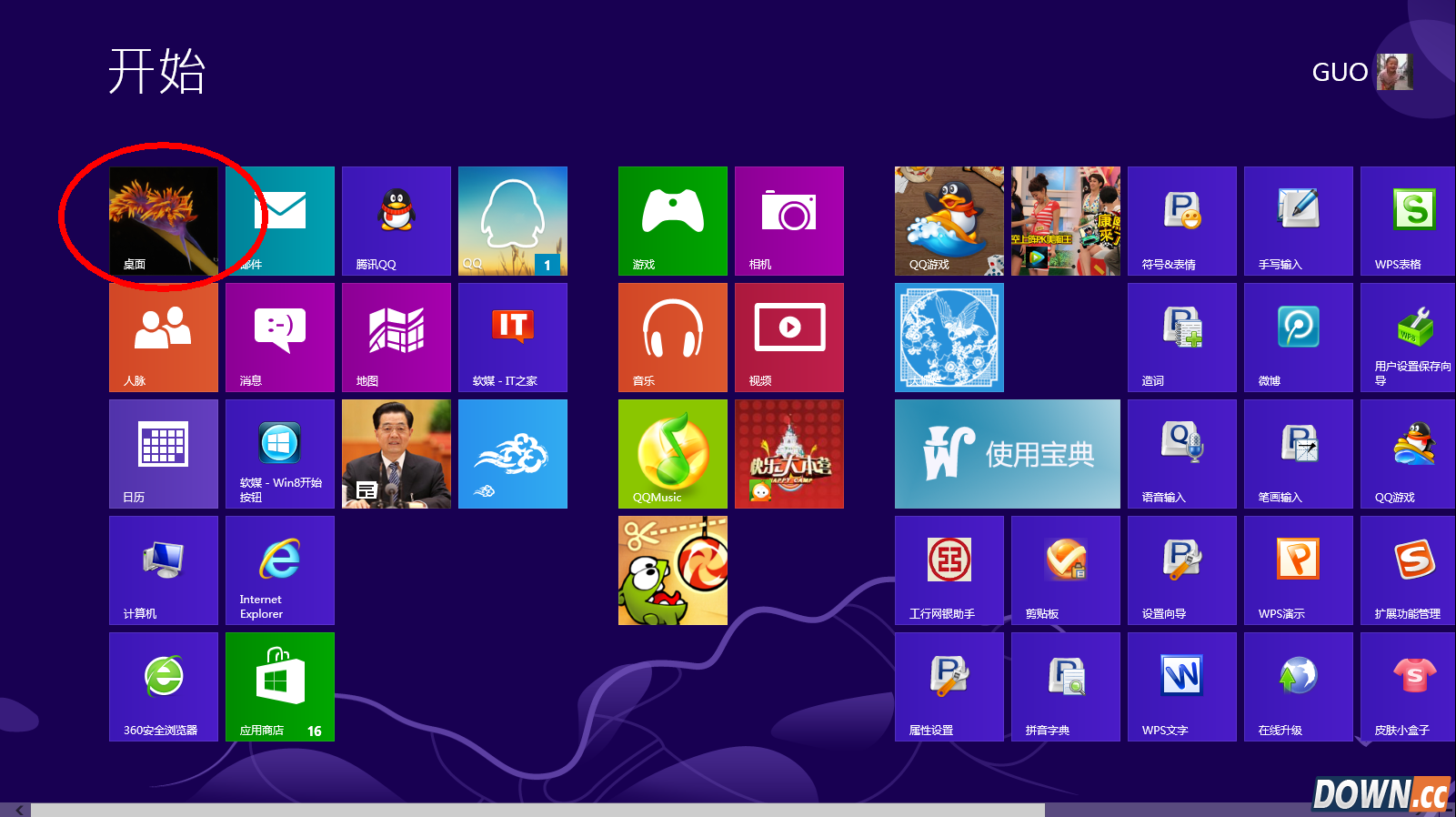Image resolution: width=1456 pixels, height=817 pixels.
Task: Launch the WPS表格 tile
Action: click(1408, 221)
